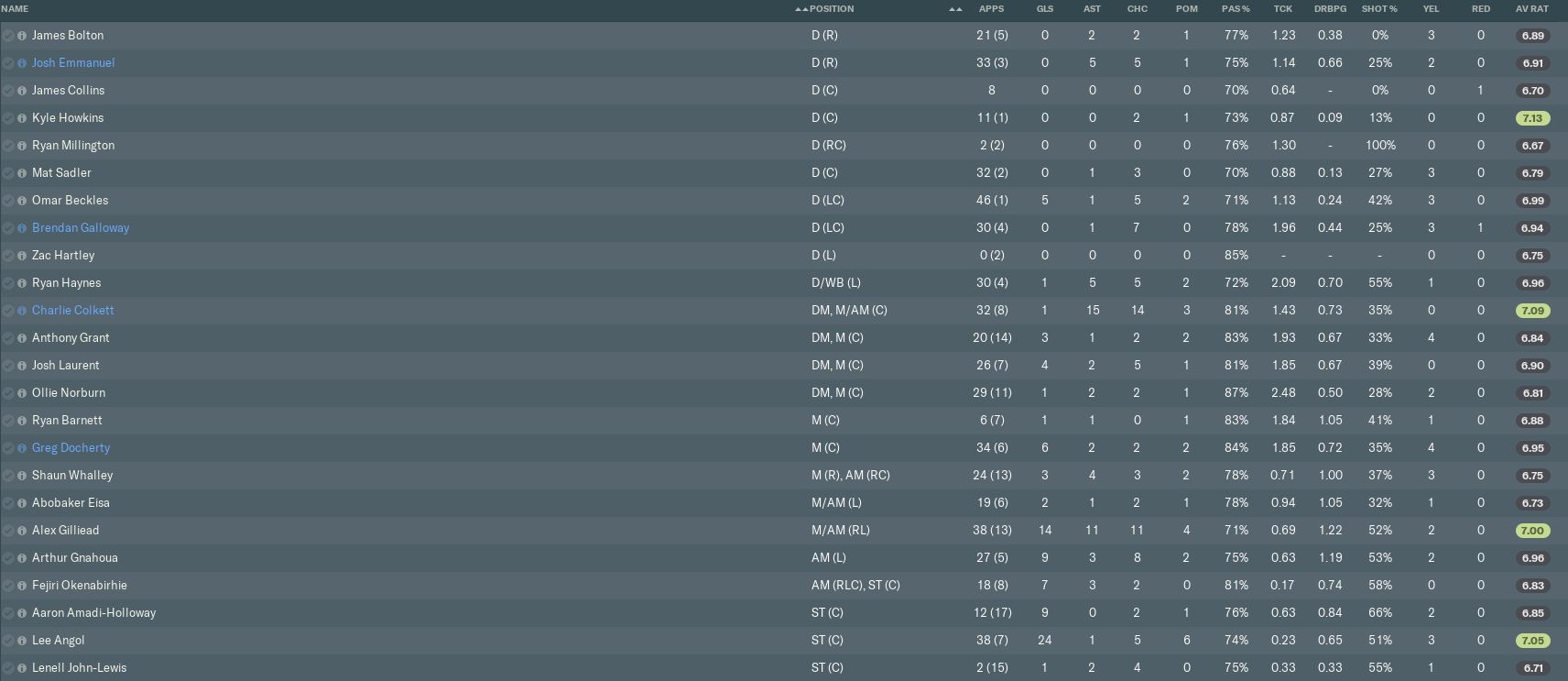Tick selection checkmark for James Collins
The image size is (1568, 681).
click(8, 91)
